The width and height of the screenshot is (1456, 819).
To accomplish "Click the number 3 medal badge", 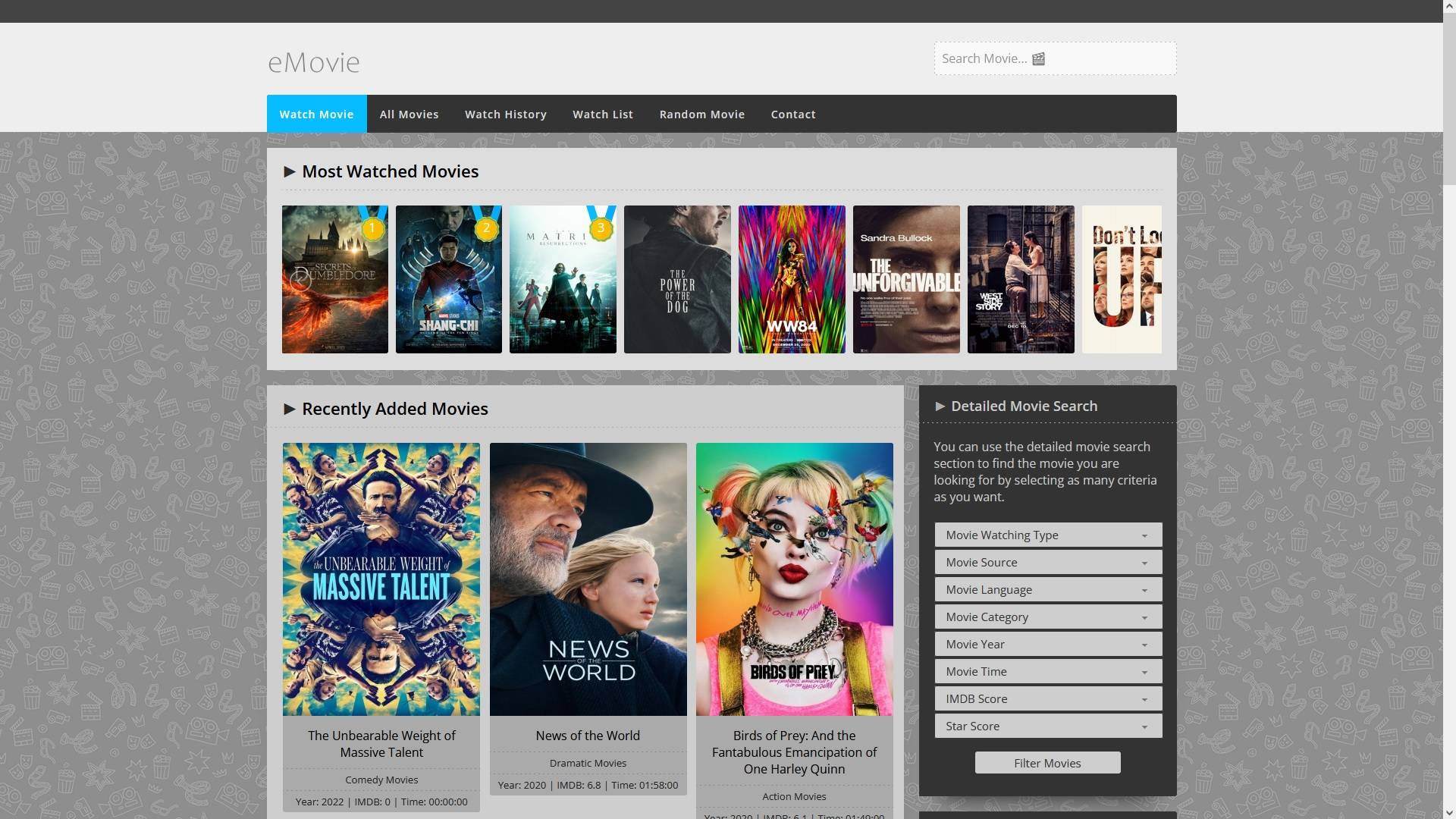I will [601, 227].
